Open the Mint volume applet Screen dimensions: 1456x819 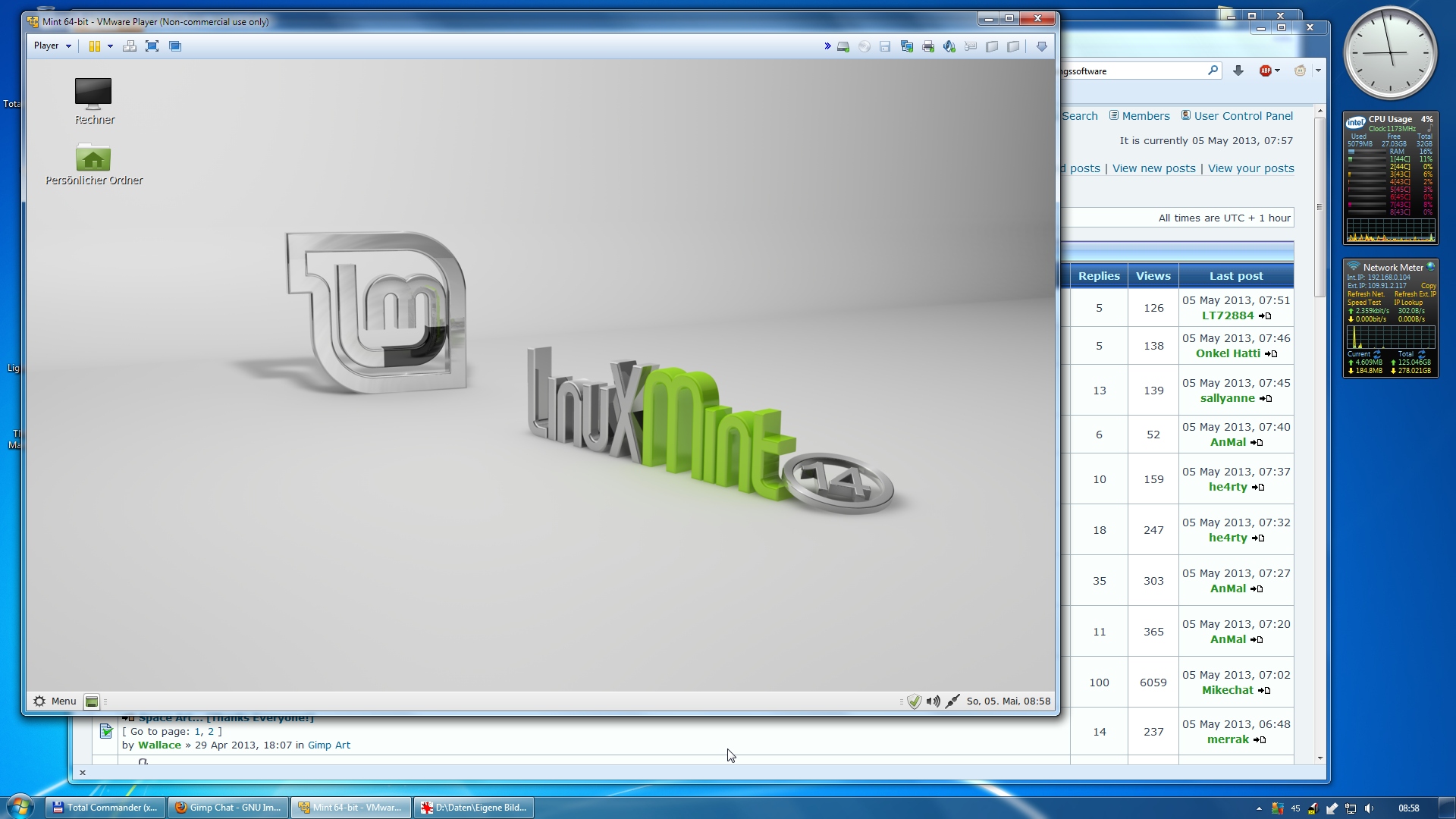click(934, 701)
